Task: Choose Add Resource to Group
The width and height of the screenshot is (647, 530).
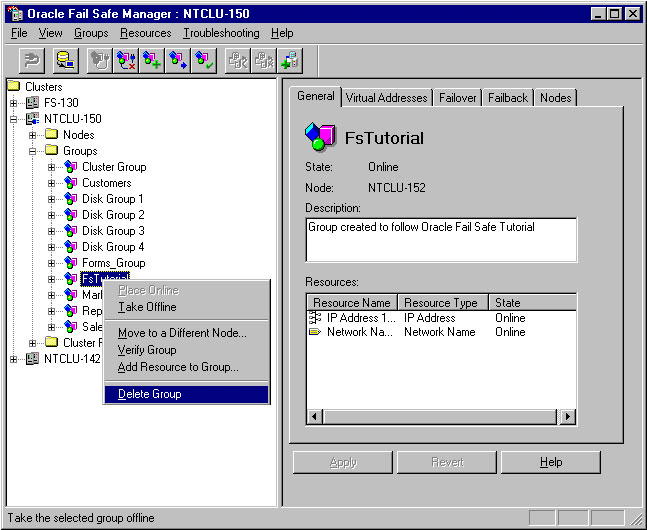Action: tap(187, 367)
